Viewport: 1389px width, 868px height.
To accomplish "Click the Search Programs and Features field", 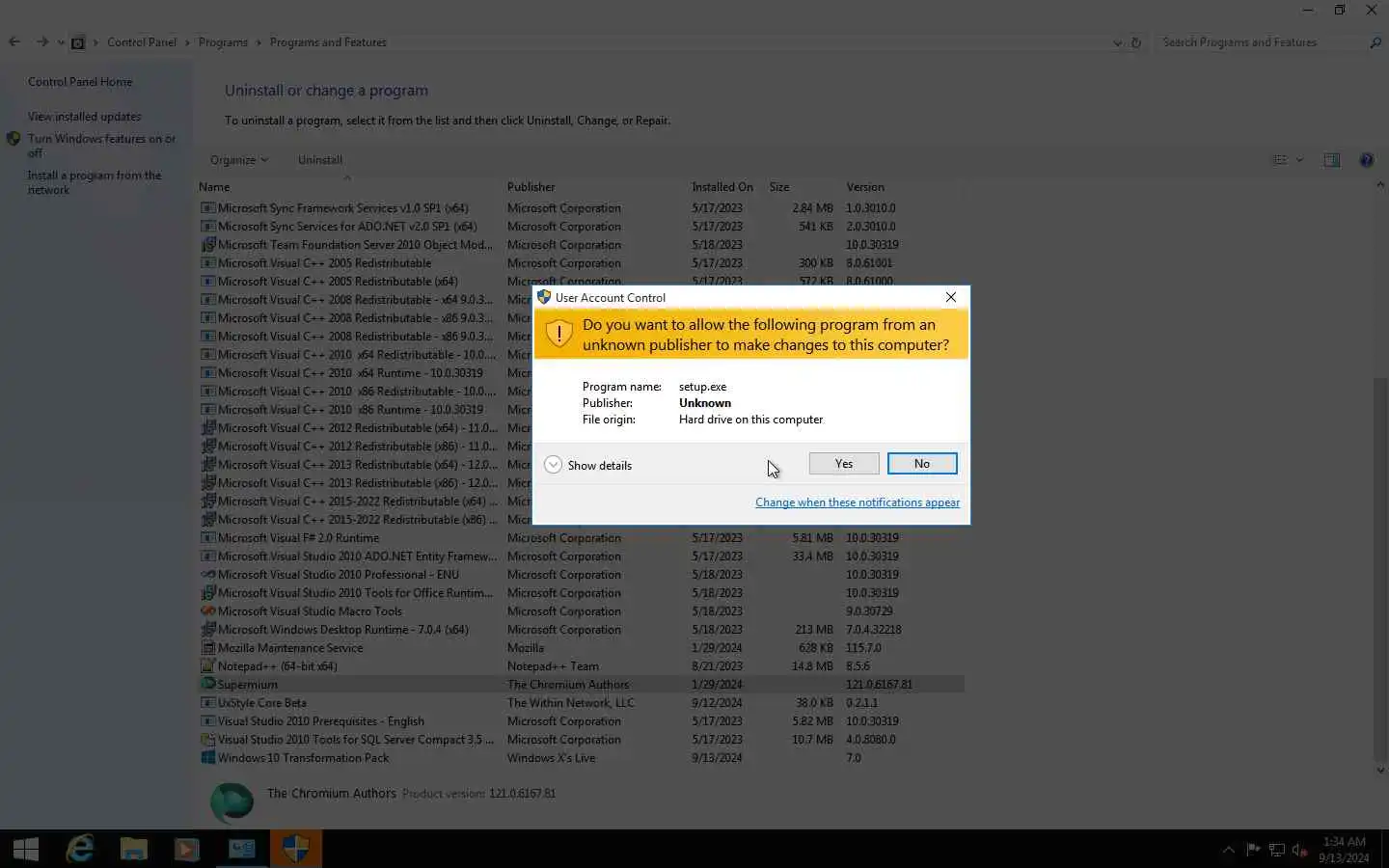I will [x=1262, y=42].
